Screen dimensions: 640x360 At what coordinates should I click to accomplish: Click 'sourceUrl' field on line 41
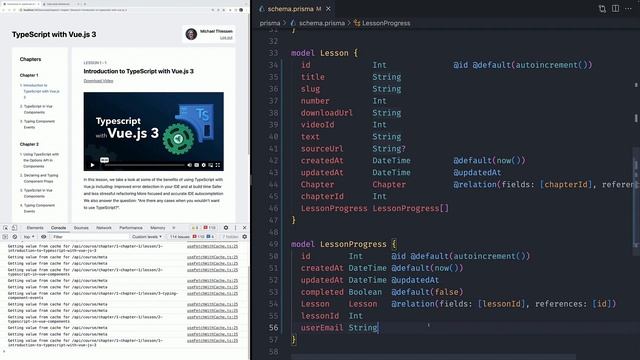pos(322,149)
